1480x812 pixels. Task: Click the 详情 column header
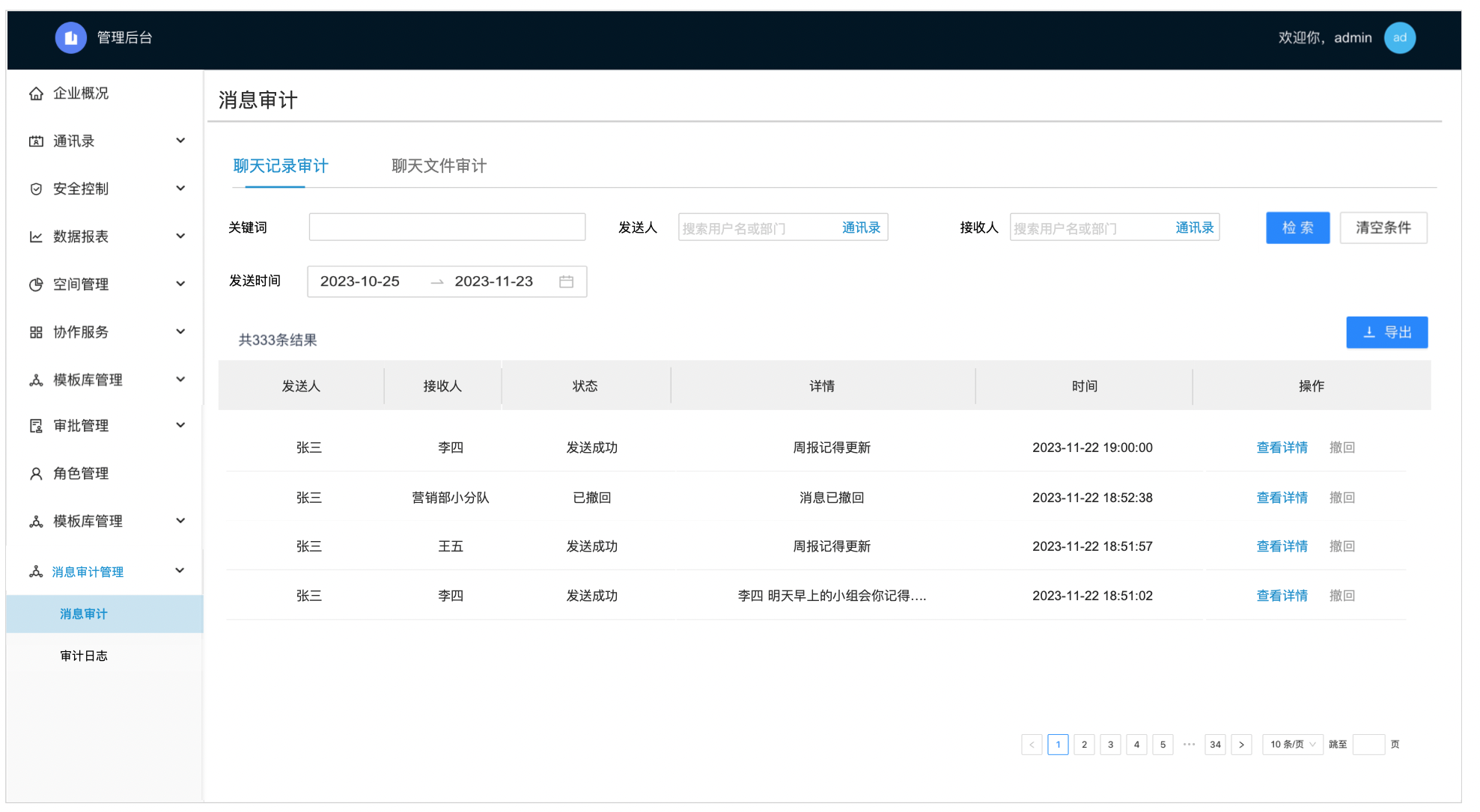[x=822, y=386]
